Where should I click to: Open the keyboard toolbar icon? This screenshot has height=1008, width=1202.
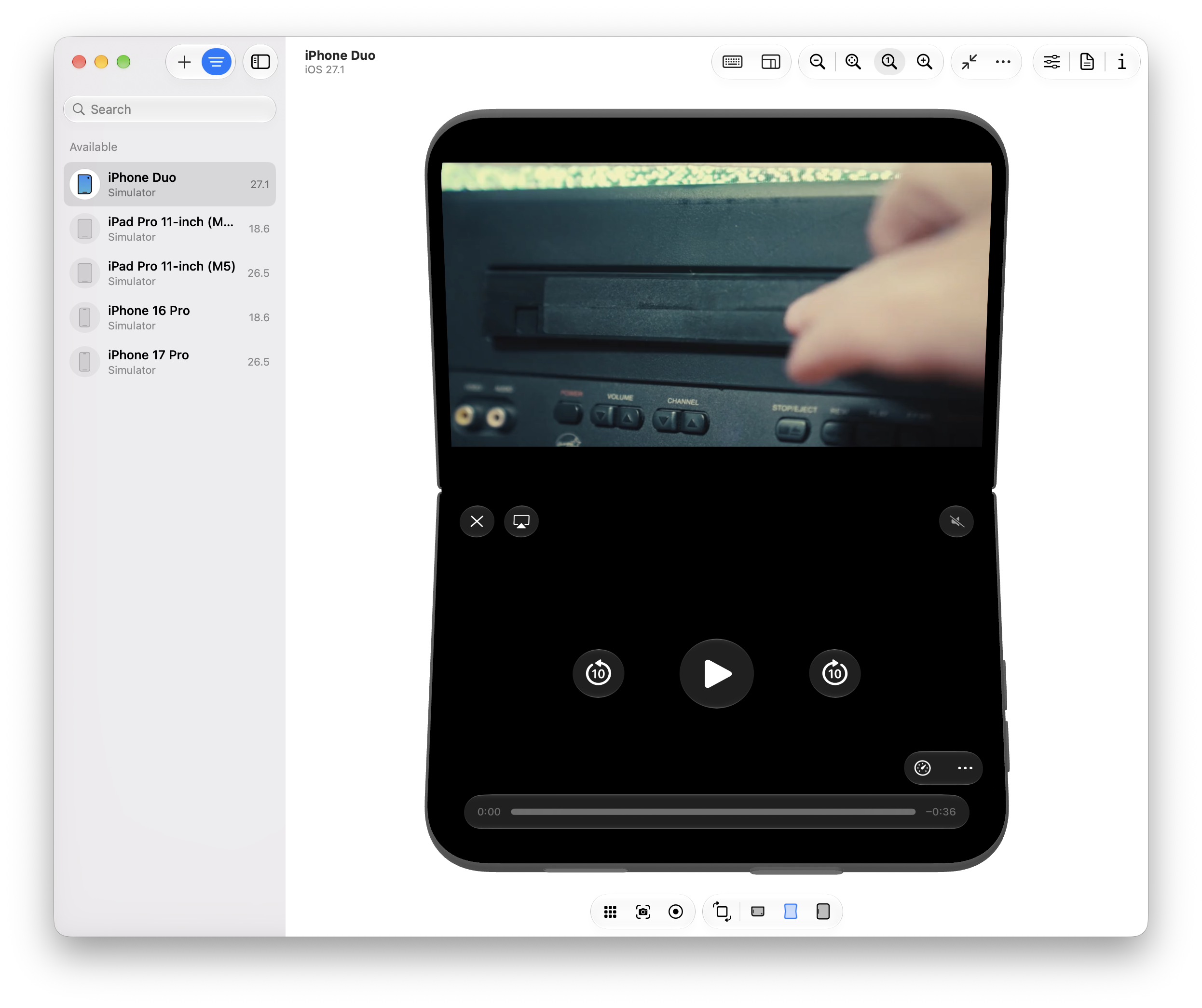click(x=733, y=62)
